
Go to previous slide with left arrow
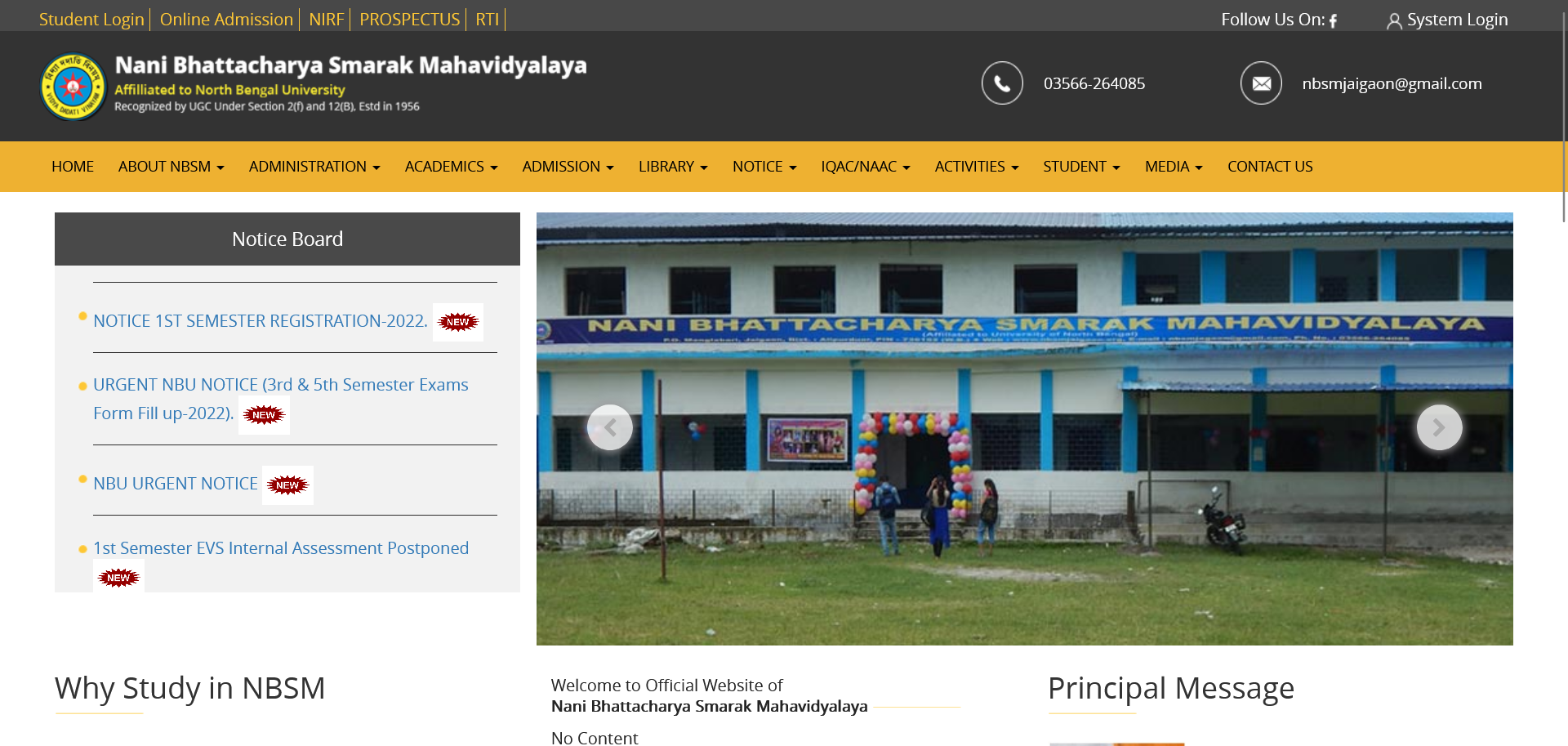click(x=610, y=427)
